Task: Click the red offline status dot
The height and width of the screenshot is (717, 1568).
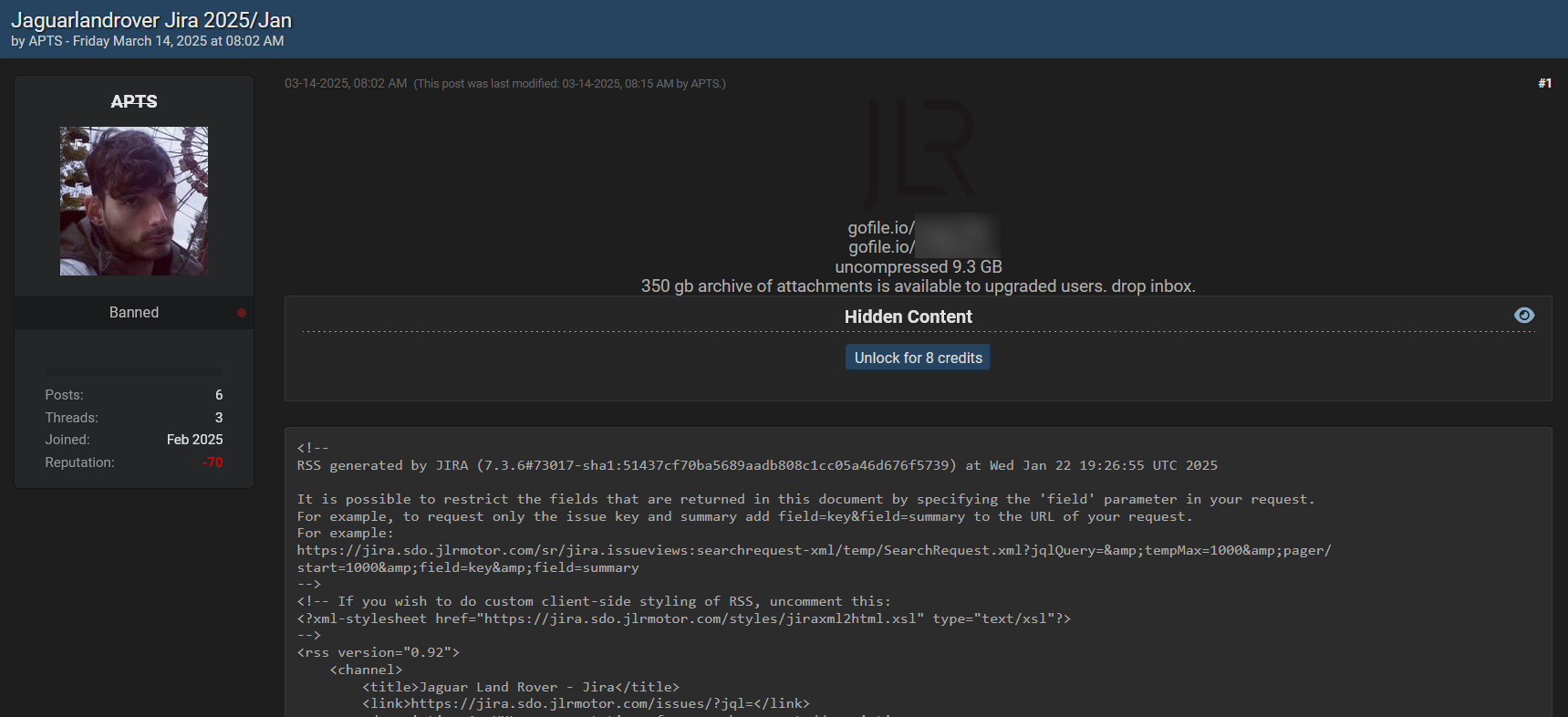Action: click(242, 313)
